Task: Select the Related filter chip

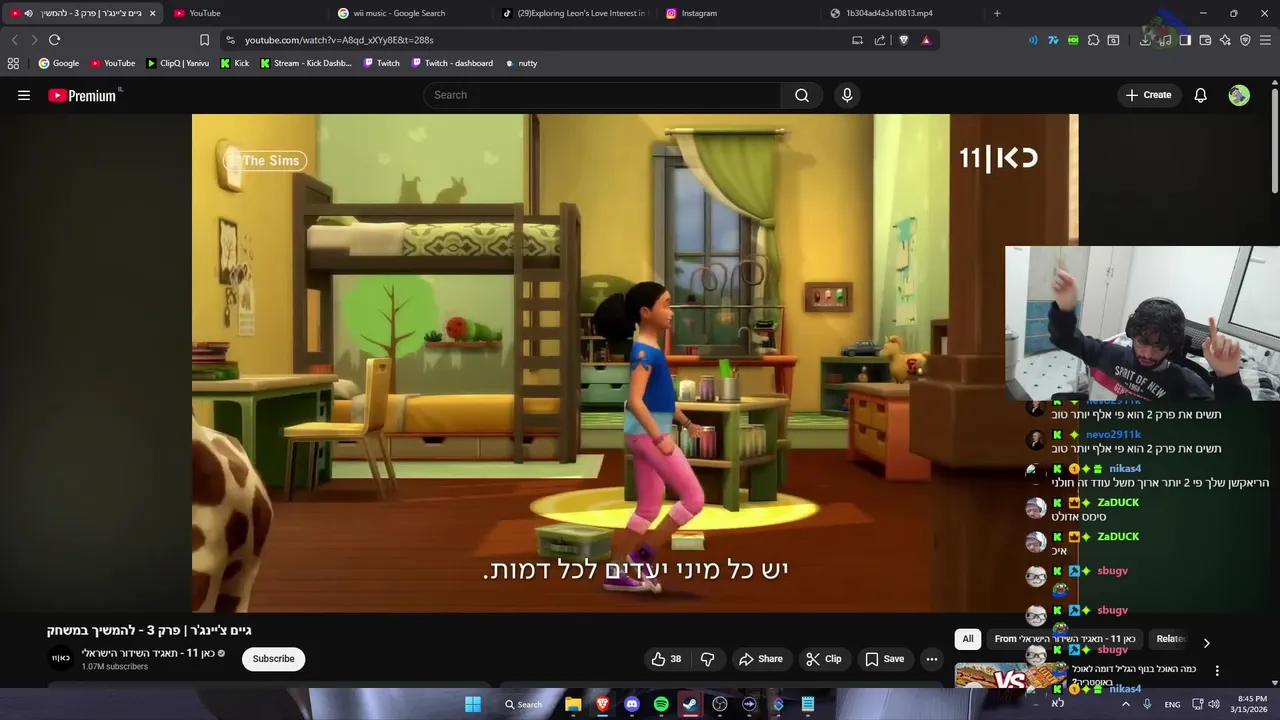Action: (1171, 639)
